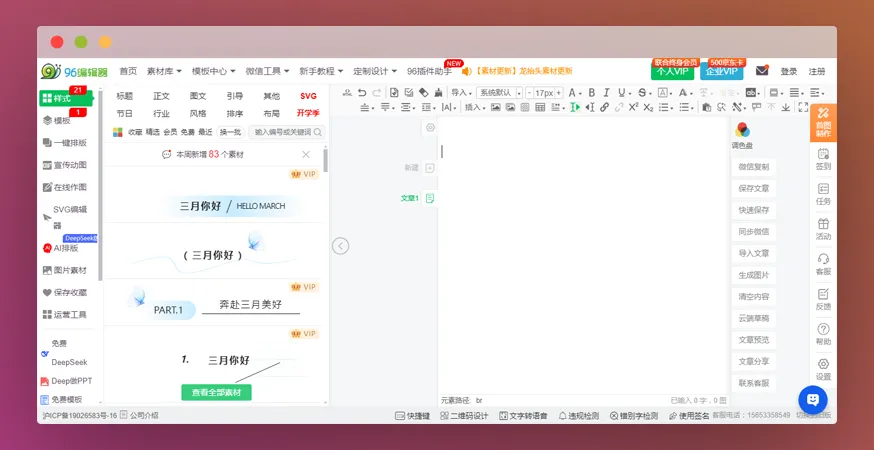Image resolution: width=874 pixels, height=450 pixels.
Task: Open 首图制作 orange side button
Action: (823, 123)
